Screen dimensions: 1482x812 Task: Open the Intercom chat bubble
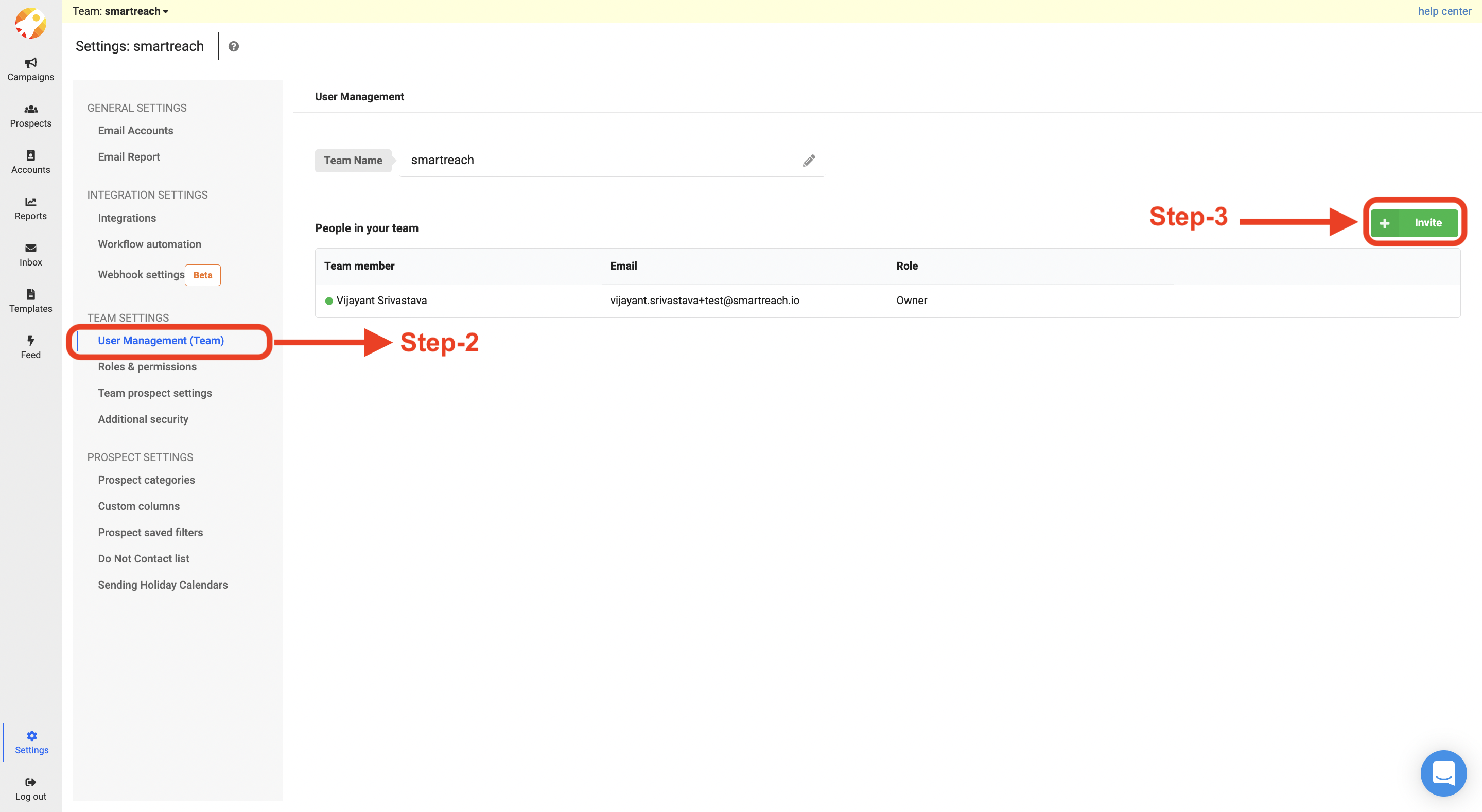(x=1443, y=773)
